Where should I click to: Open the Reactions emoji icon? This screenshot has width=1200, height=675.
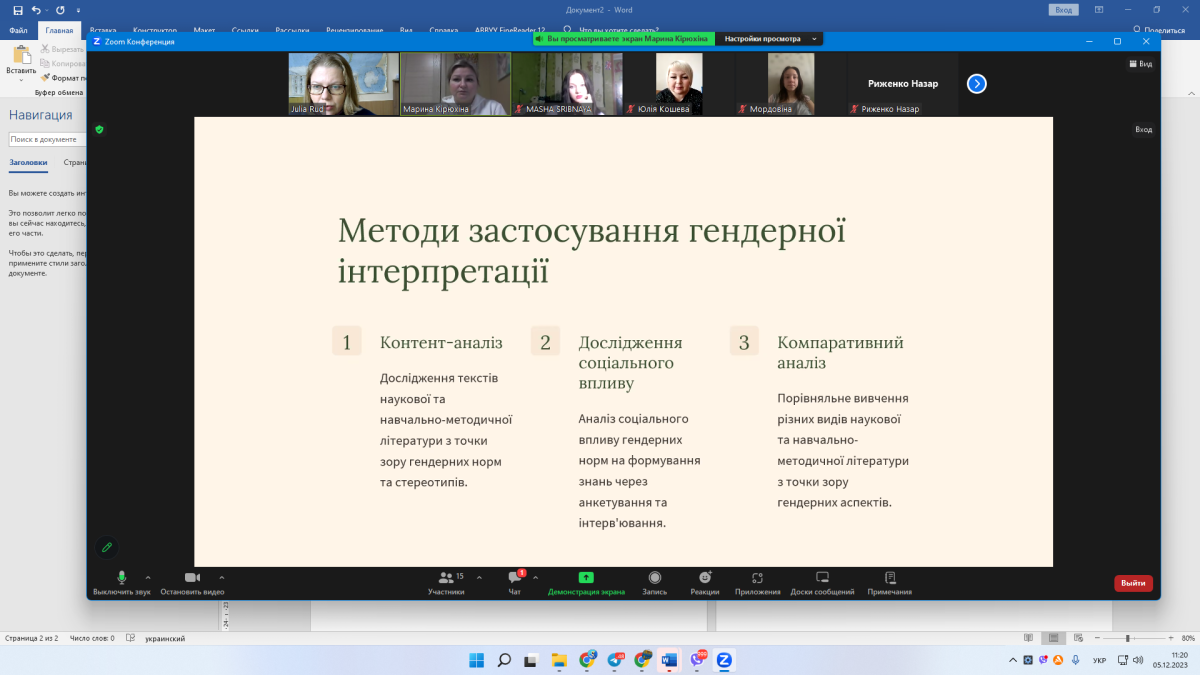[x=705, y=578]
